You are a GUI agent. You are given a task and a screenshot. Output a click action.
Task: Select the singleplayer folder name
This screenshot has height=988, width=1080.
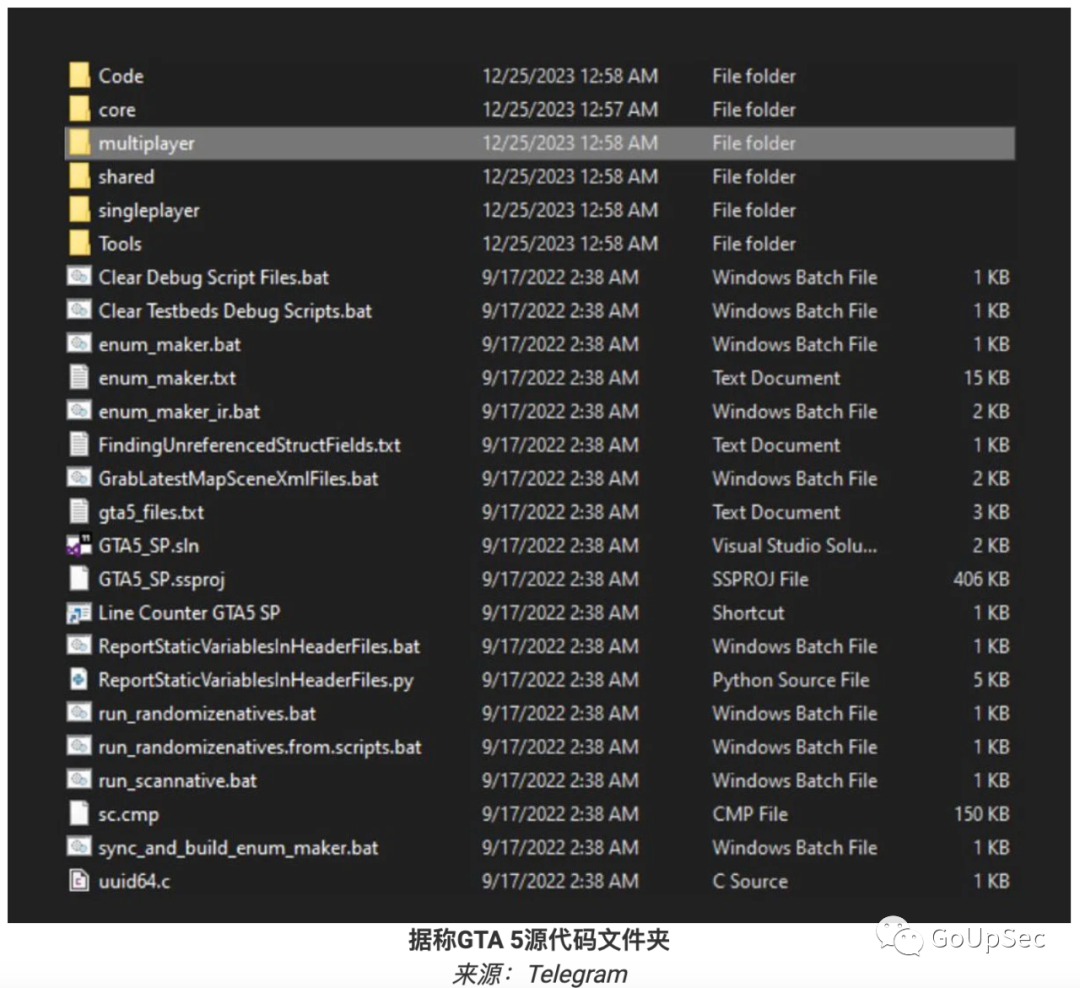pyautogui.click(x=149, y=211)
